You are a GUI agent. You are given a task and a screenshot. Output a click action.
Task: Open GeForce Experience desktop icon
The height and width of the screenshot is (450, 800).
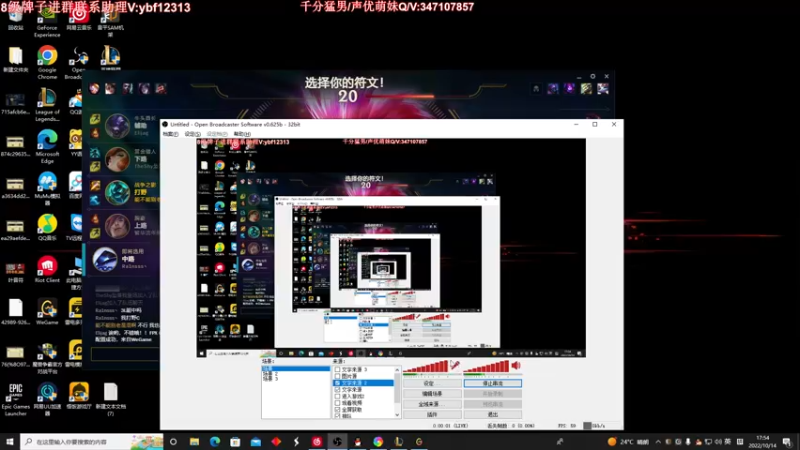tap(47, 23)
